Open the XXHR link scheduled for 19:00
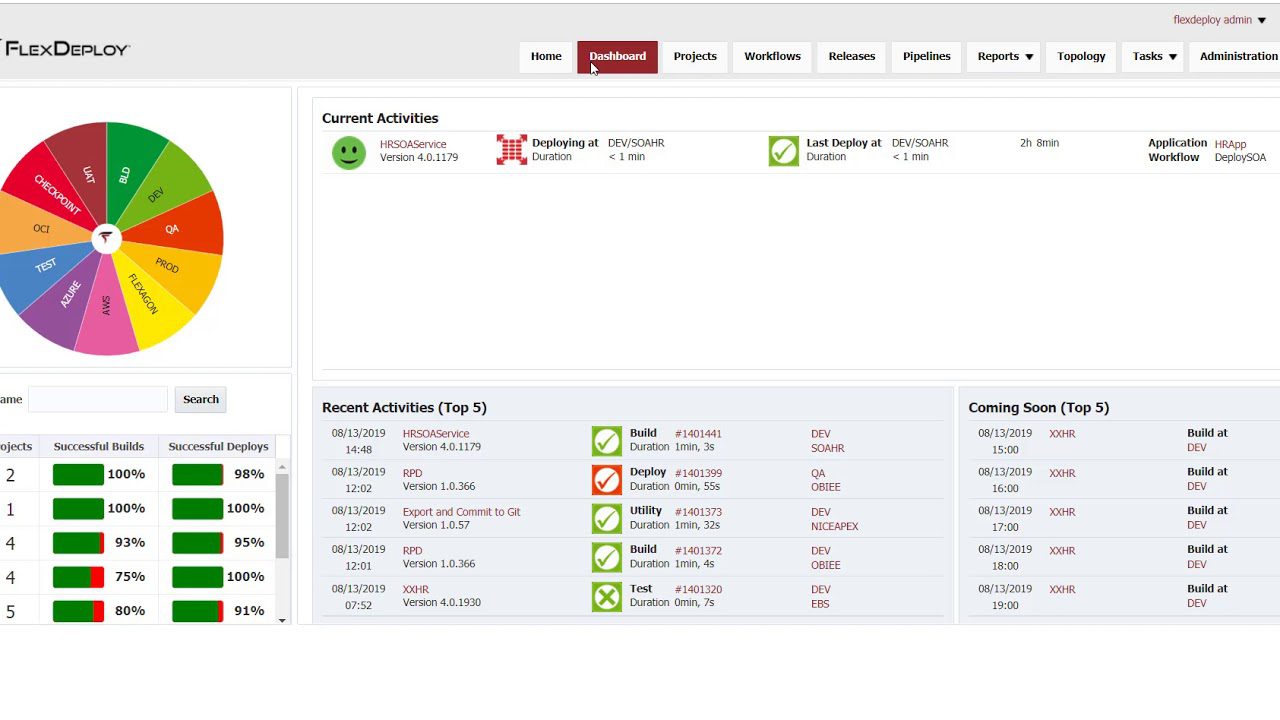Viewport: 1280px width, 720px height. (1062, 590)
